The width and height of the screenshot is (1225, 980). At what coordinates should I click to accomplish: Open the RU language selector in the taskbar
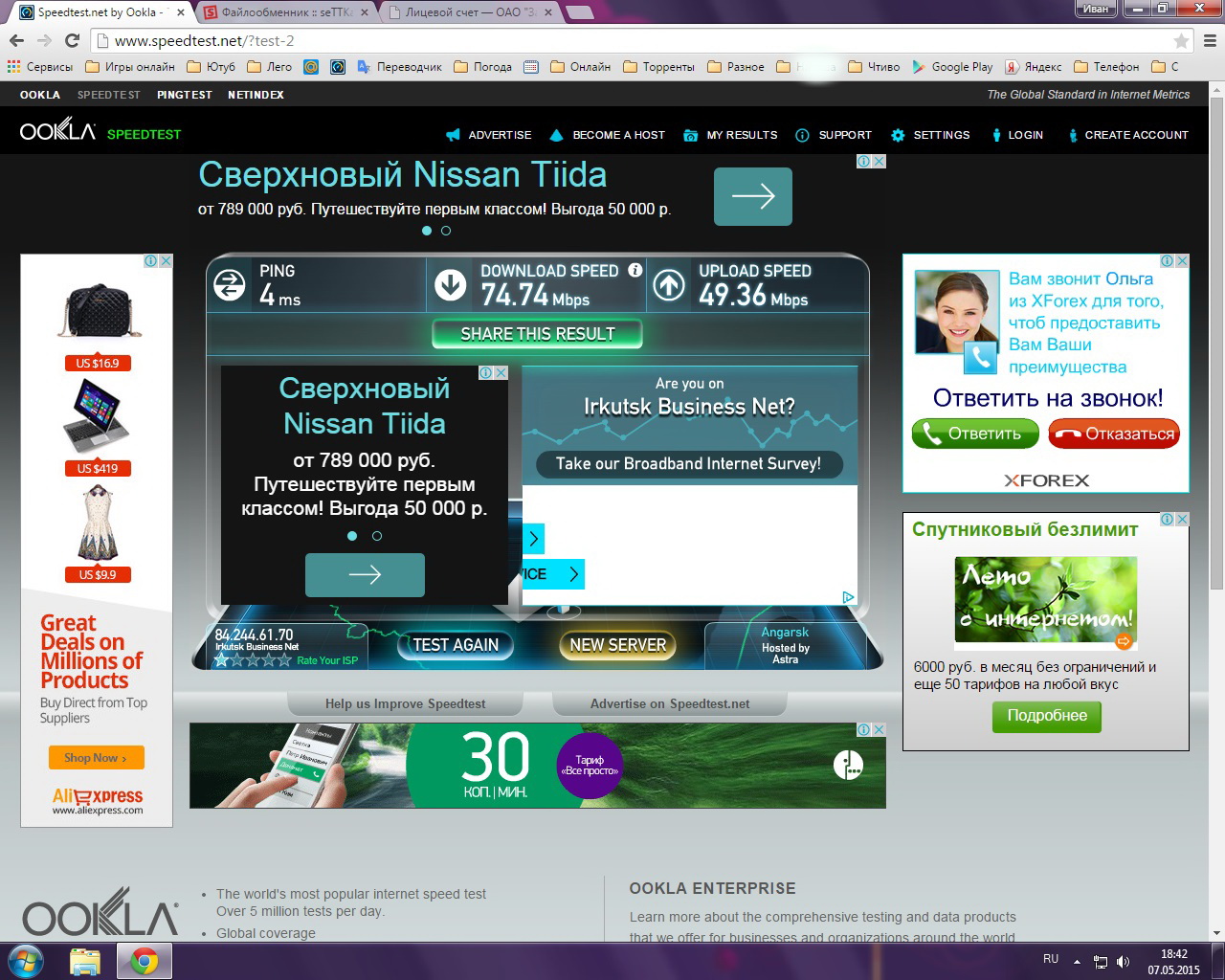[x=1051, y=959]
